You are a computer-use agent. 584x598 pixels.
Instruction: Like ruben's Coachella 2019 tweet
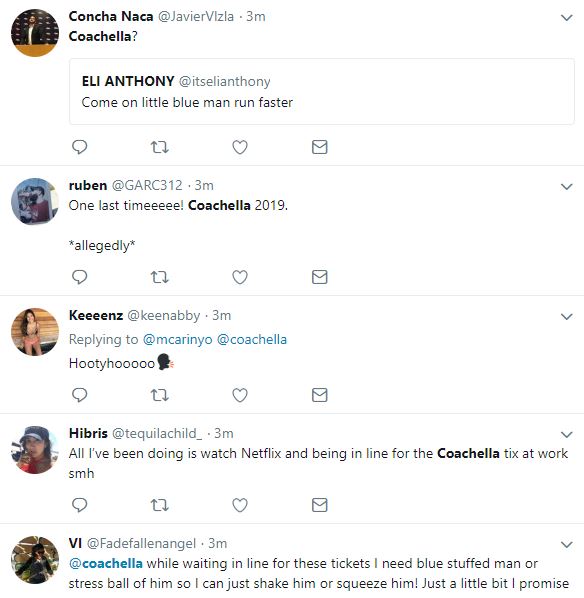(x=240, y=277)
